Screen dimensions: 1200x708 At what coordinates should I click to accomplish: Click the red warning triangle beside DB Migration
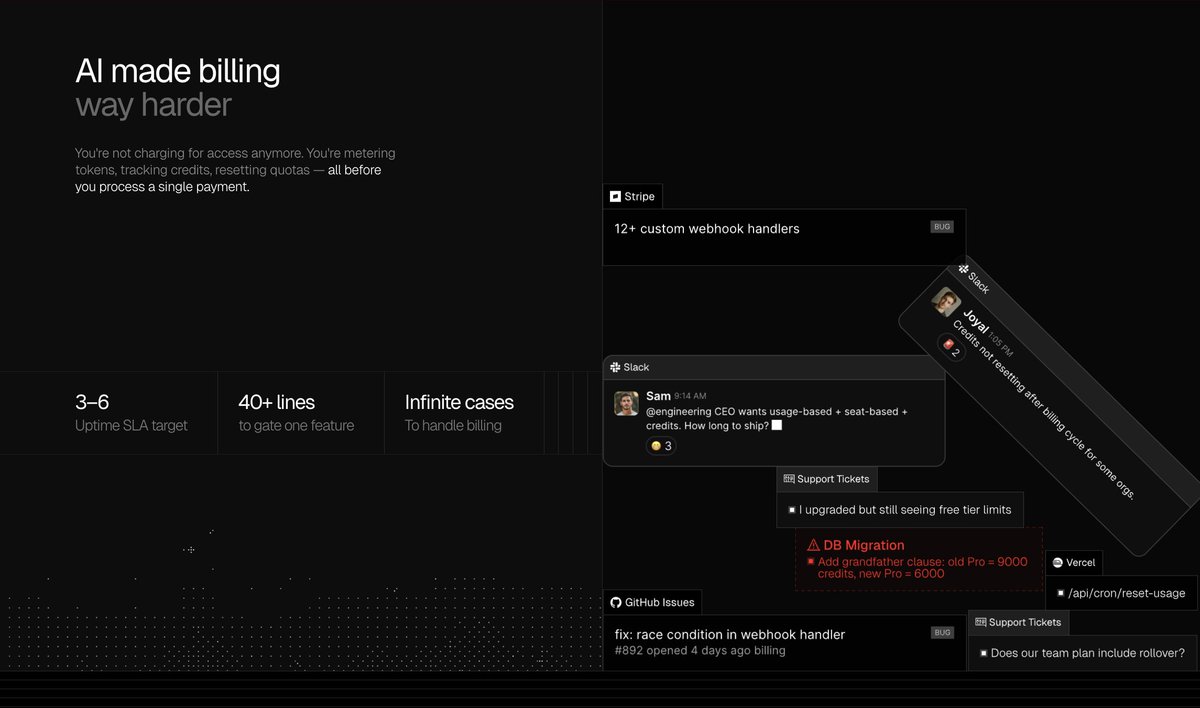pyautogui.click(x=813, y=545)
